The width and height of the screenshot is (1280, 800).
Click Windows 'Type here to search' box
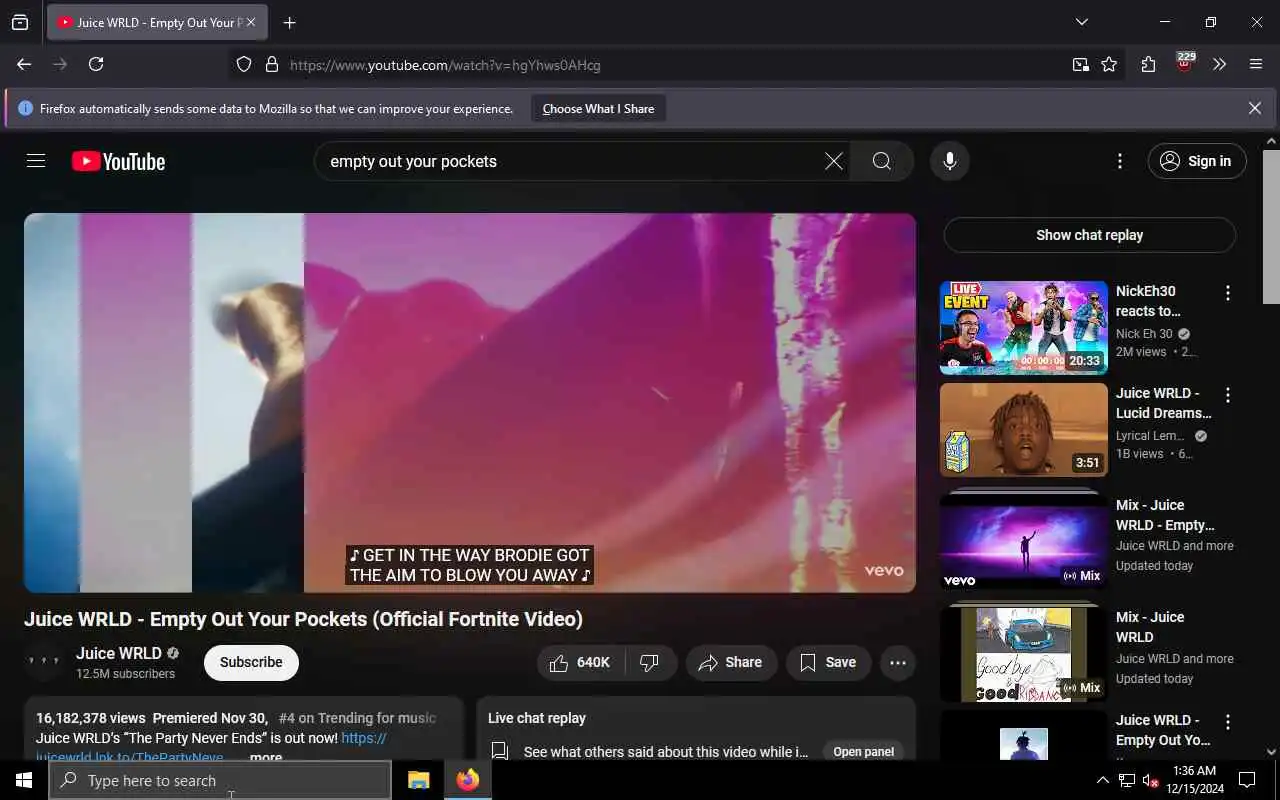(220, 780)
